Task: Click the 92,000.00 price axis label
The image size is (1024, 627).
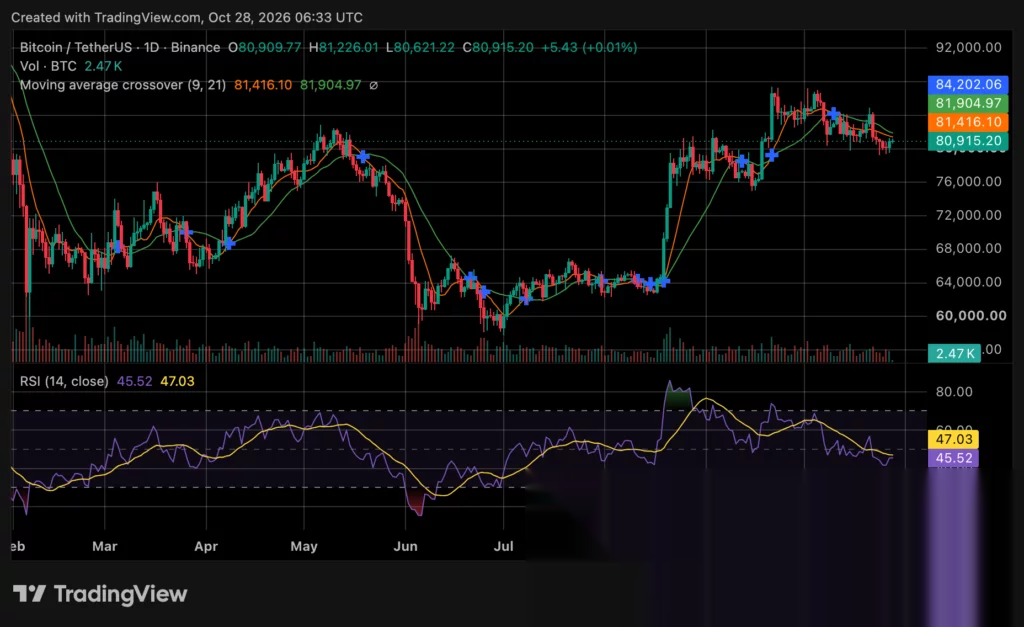Action: click(x=968, y=47)
